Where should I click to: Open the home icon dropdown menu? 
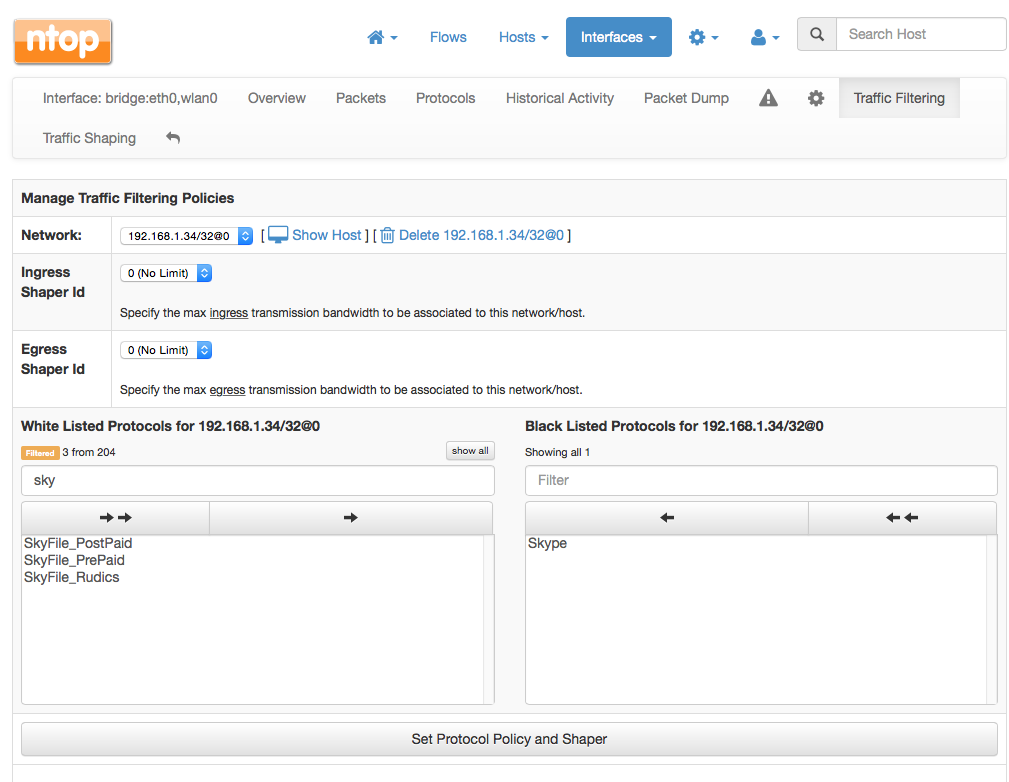point(382,37)
